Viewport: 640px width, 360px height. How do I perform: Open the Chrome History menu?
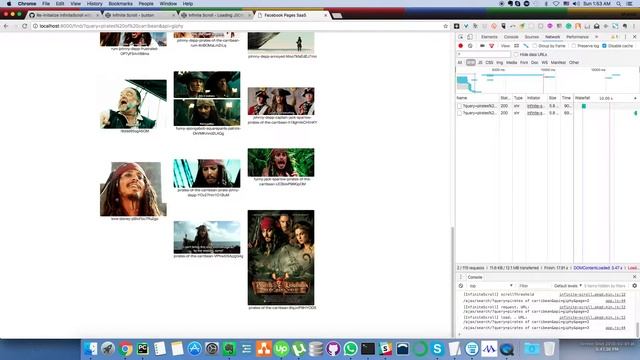click(94, 4)
